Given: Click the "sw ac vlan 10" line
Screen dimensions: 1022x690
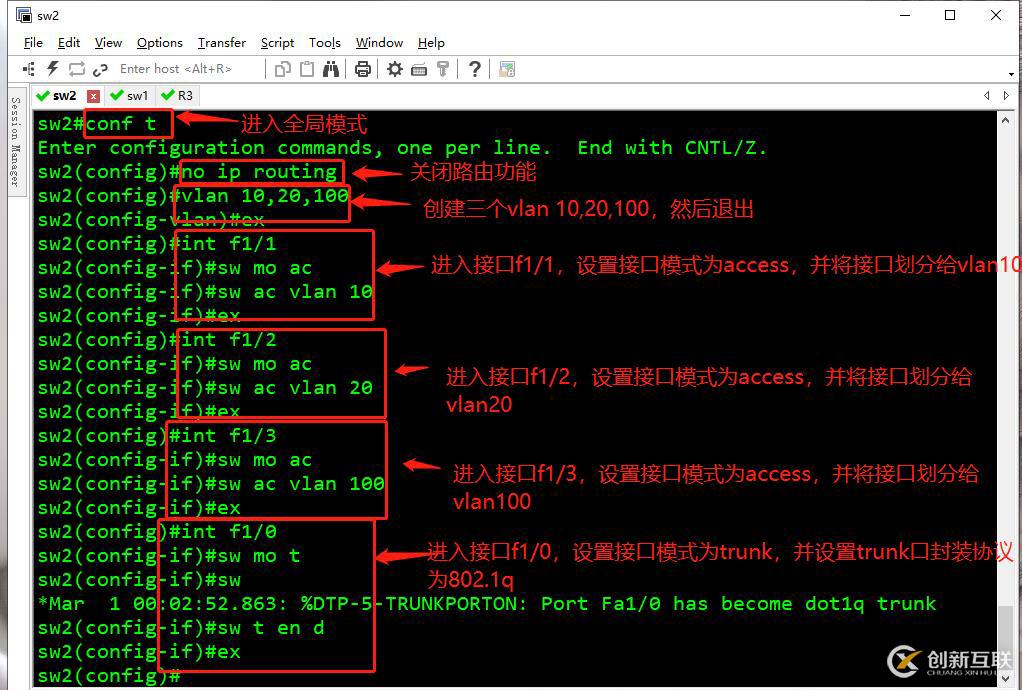Looking at the screenshot, I should click(205, 292).
